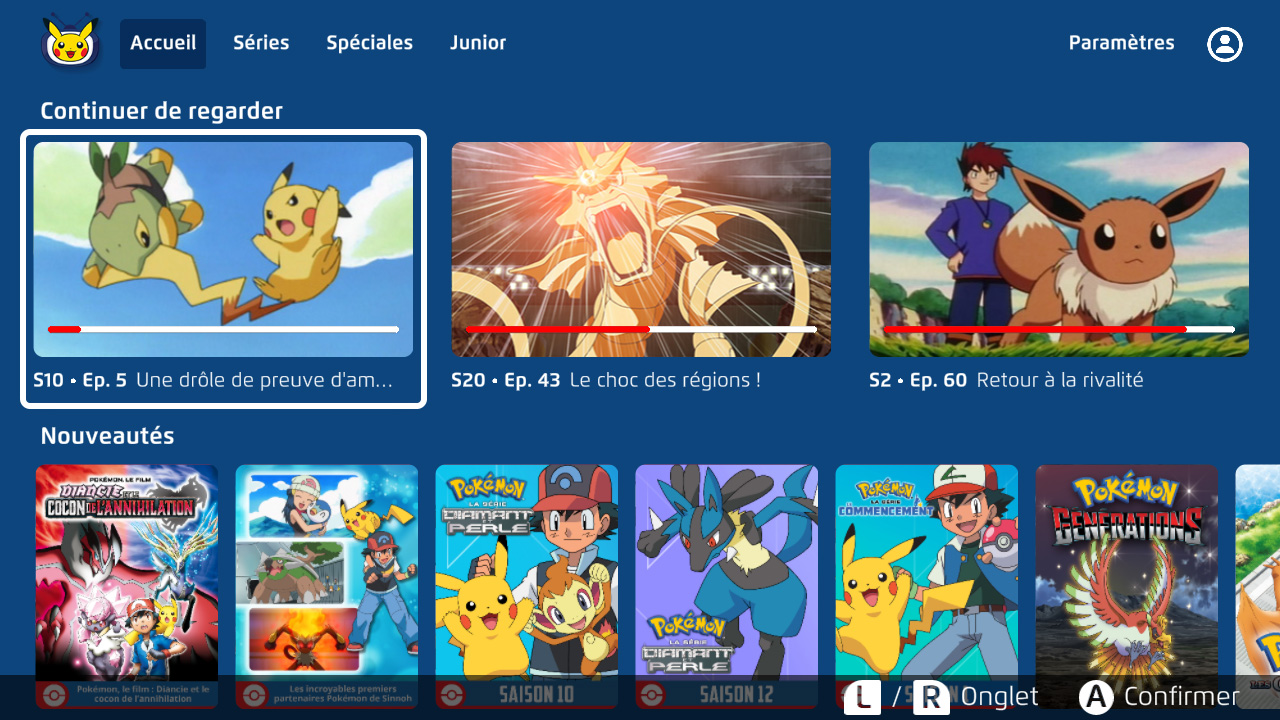Screen dimensions: 1280x720
Task: Click Poké Ball icon on Saison 12 label
Action: pyautogui.click(x=655, y=695)
